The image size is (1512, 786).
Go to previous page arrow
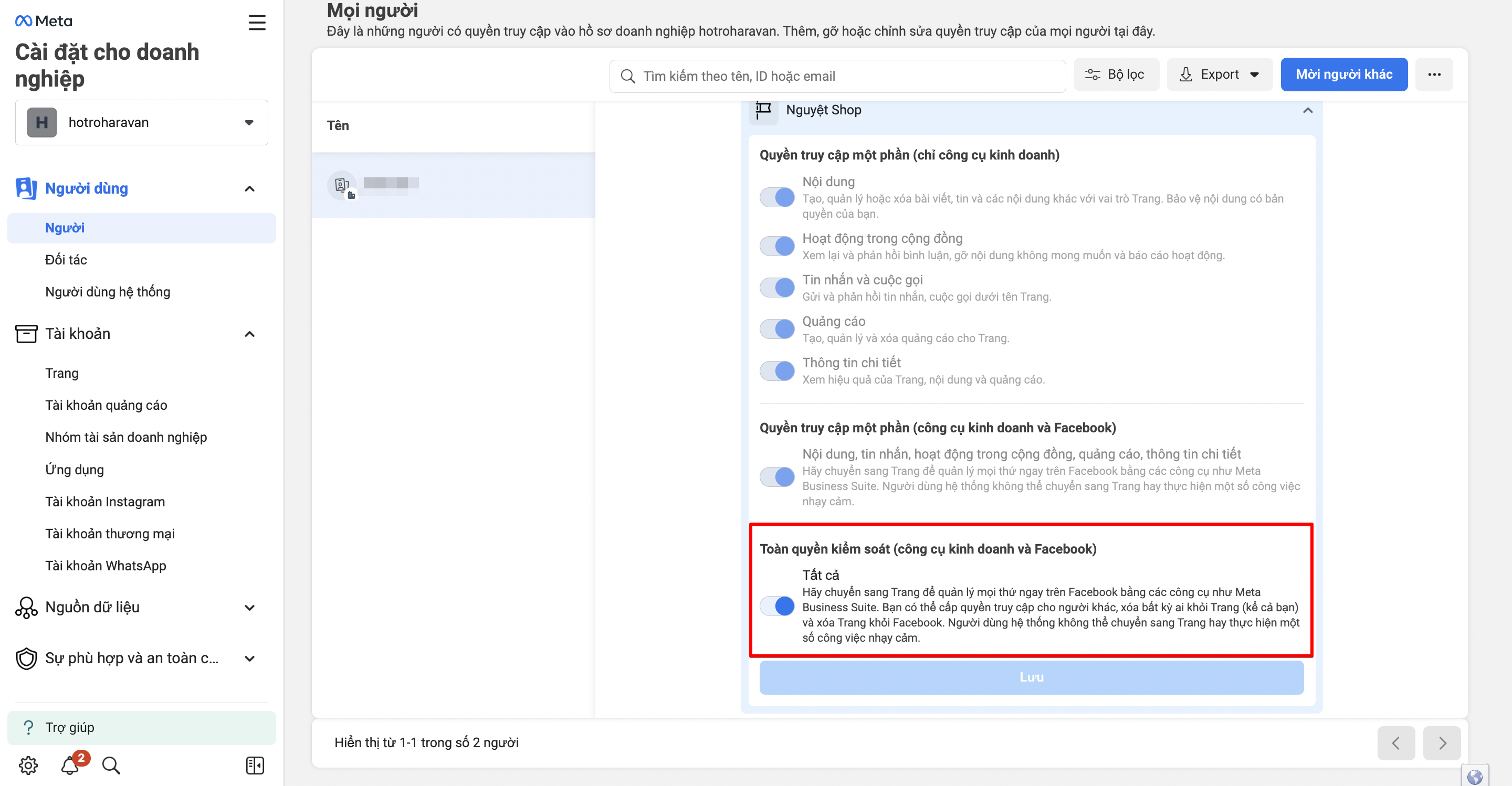1396,742
